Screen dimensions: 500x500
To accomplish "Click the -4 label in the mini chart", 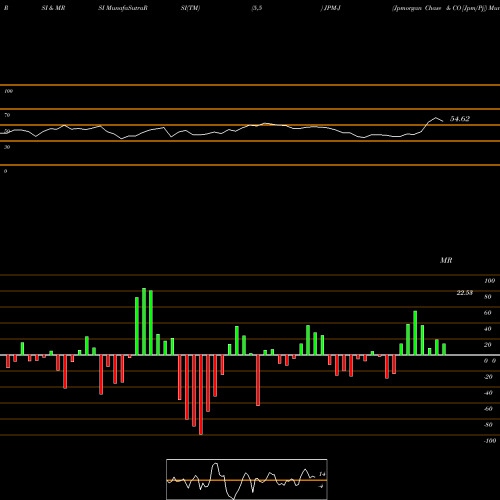I will (321, 486).
